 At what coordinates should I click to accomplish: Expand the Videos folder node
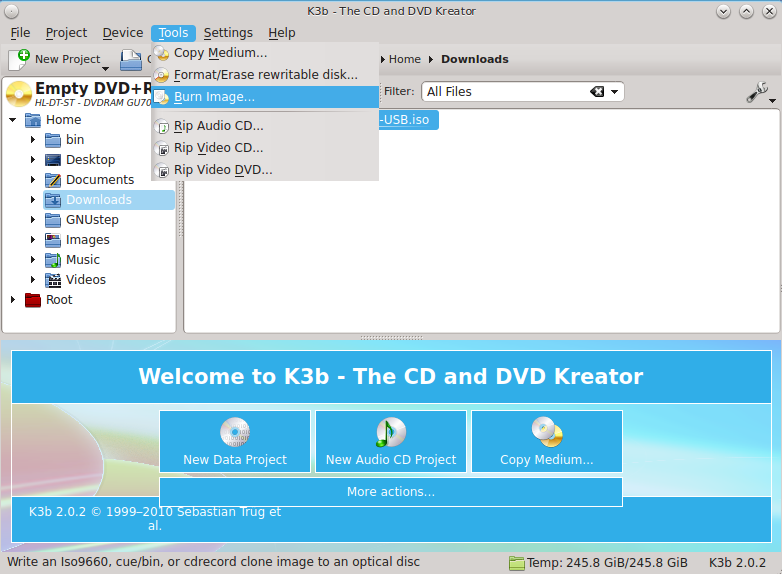click(x=33, y=279)
